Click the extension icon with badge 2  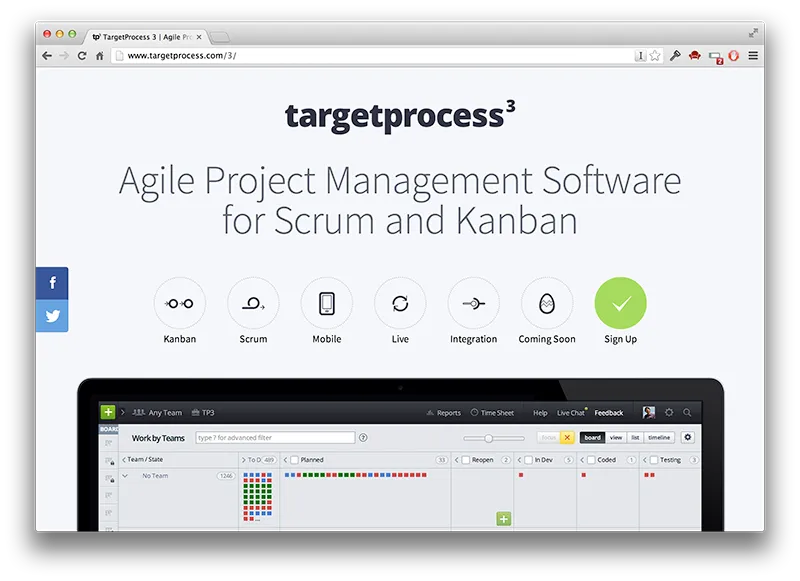click(715, 57)
